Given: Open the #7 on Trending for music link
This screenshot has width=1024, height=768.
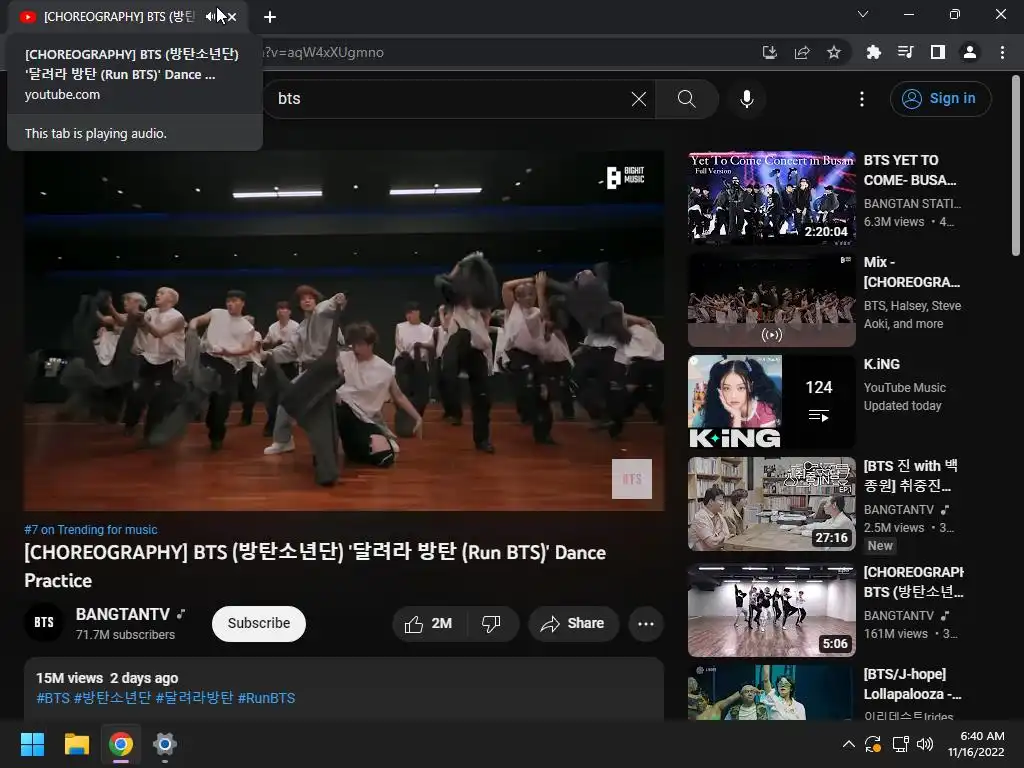Looking at the screenshot, I should click(x=91, y=530).
